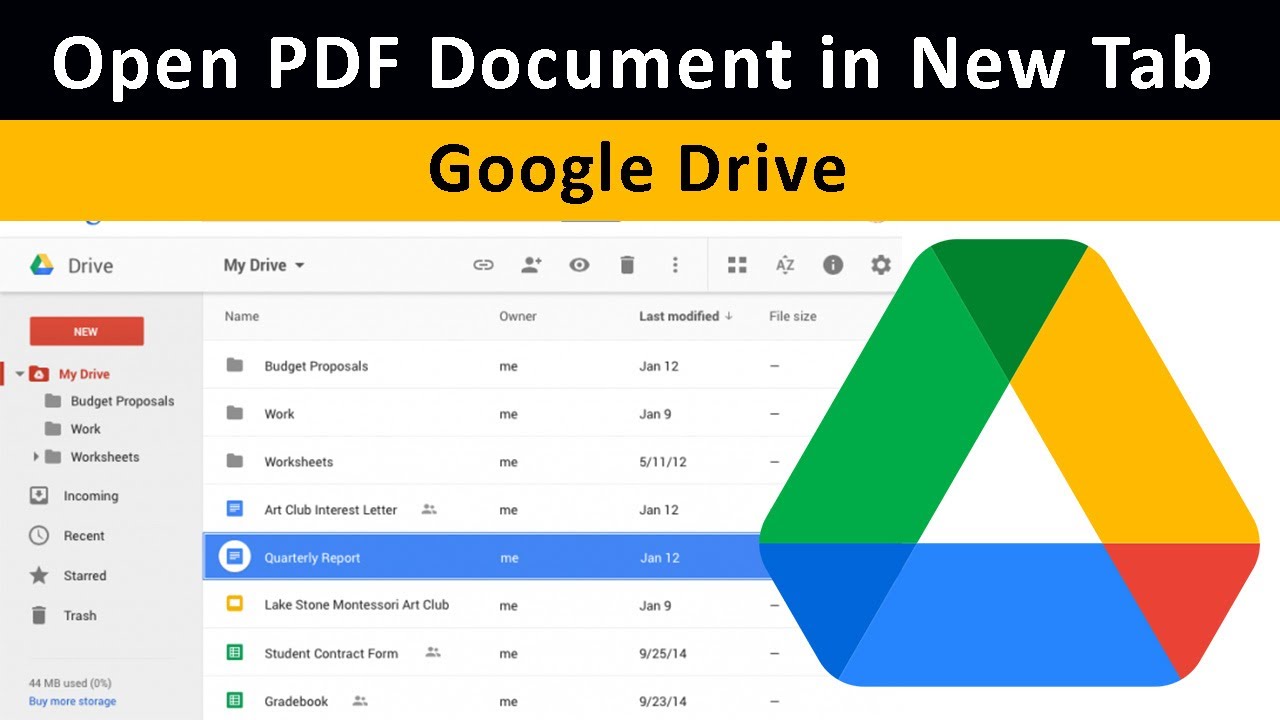Screen dimensions: 1280x720
Task: Click the Recent clock icon
Action: pos(39,536)
